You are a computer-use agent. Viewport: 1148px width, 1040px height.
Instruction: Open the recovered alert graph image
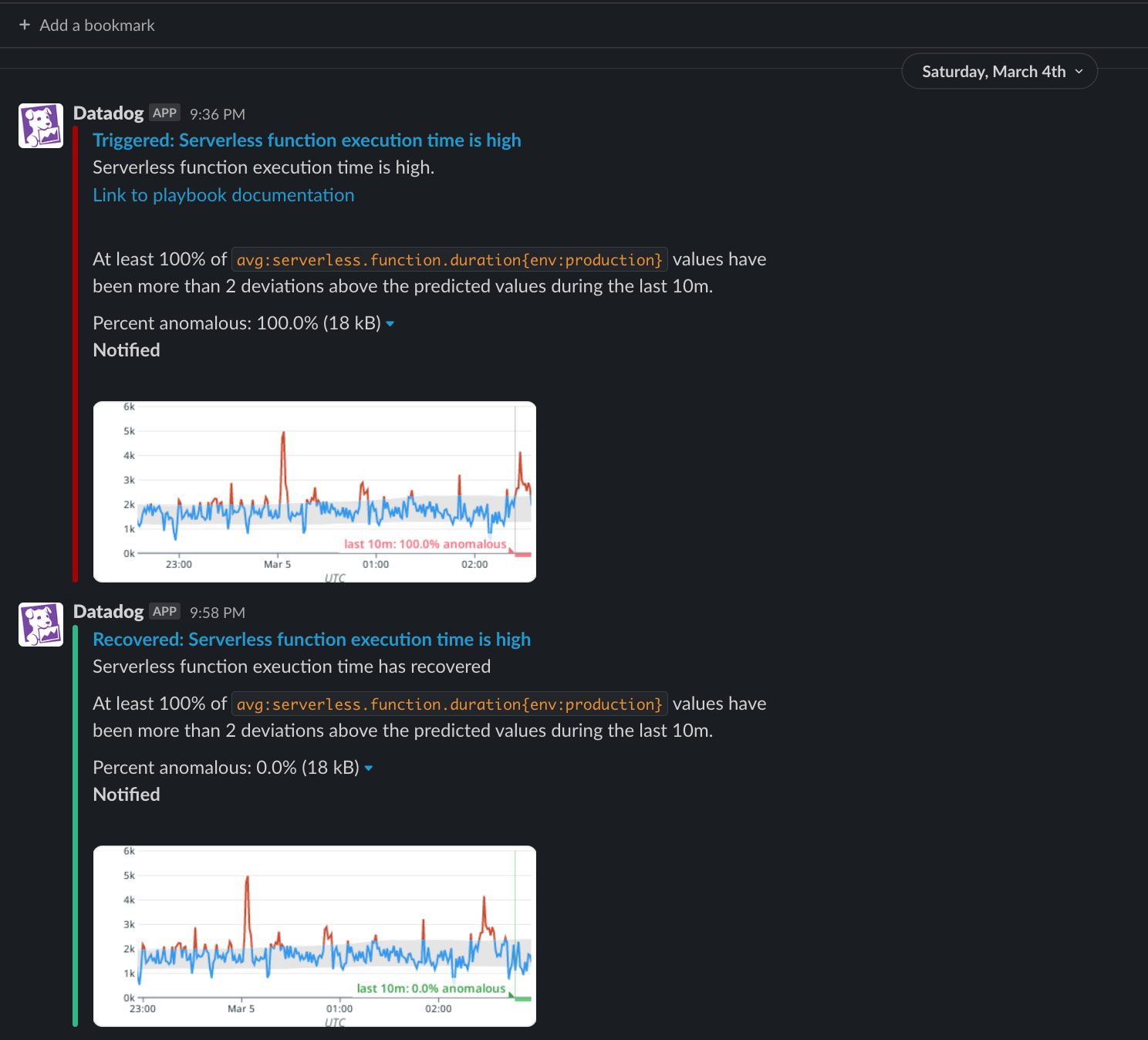coord(315,936)
